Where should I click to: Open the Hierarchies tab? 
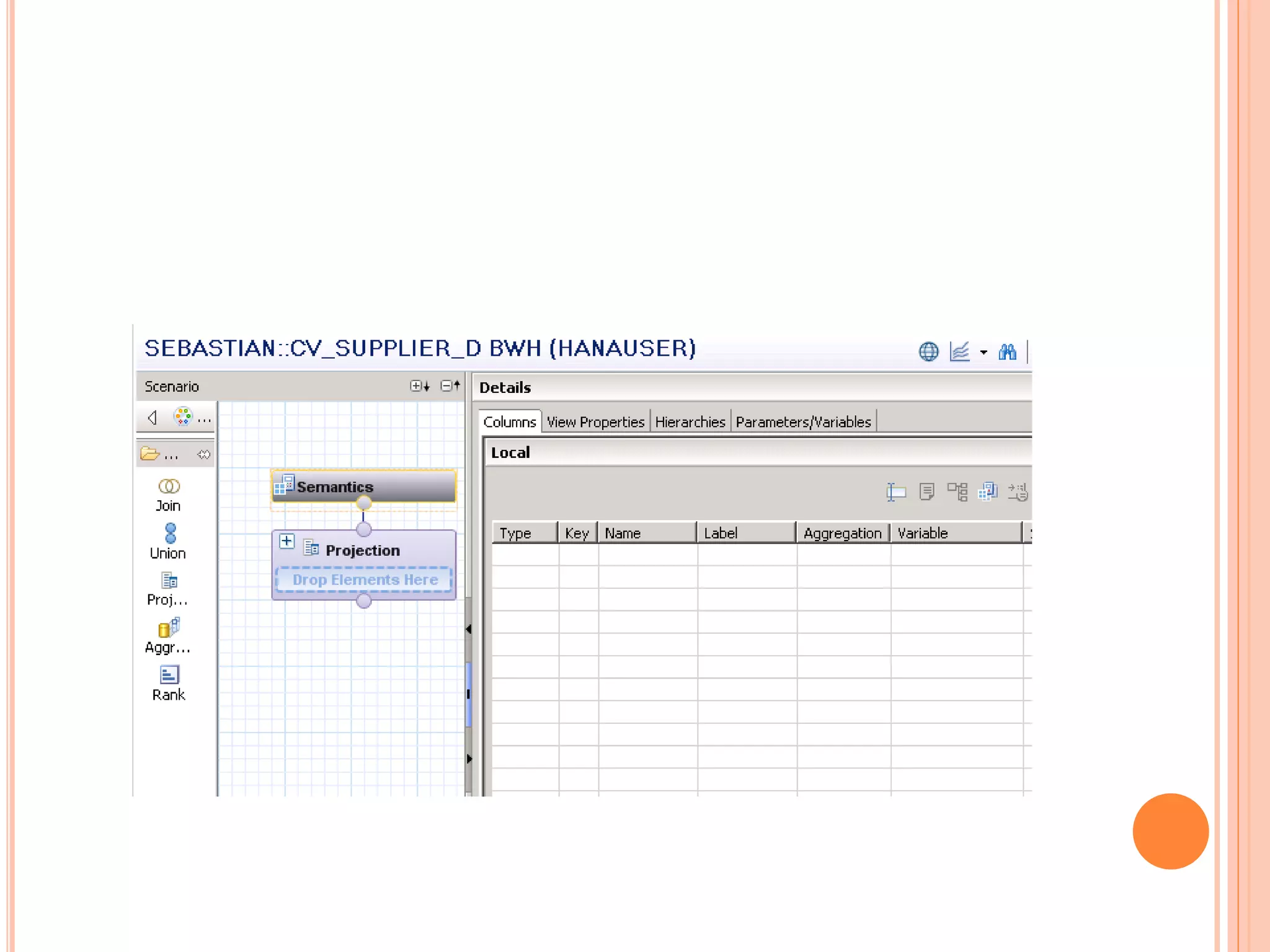click(690, 422)
